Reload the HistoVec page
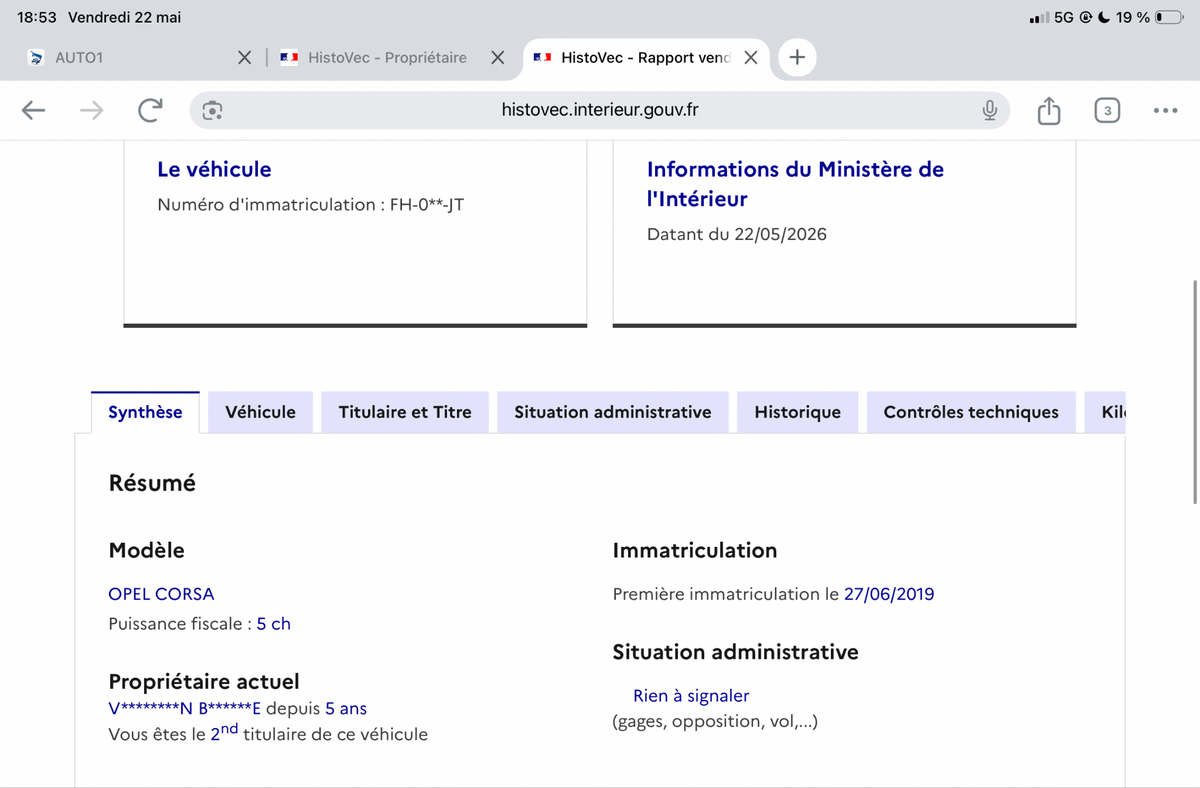The image size is (1200, 788). pyautogui.click(x=150, y=111)
